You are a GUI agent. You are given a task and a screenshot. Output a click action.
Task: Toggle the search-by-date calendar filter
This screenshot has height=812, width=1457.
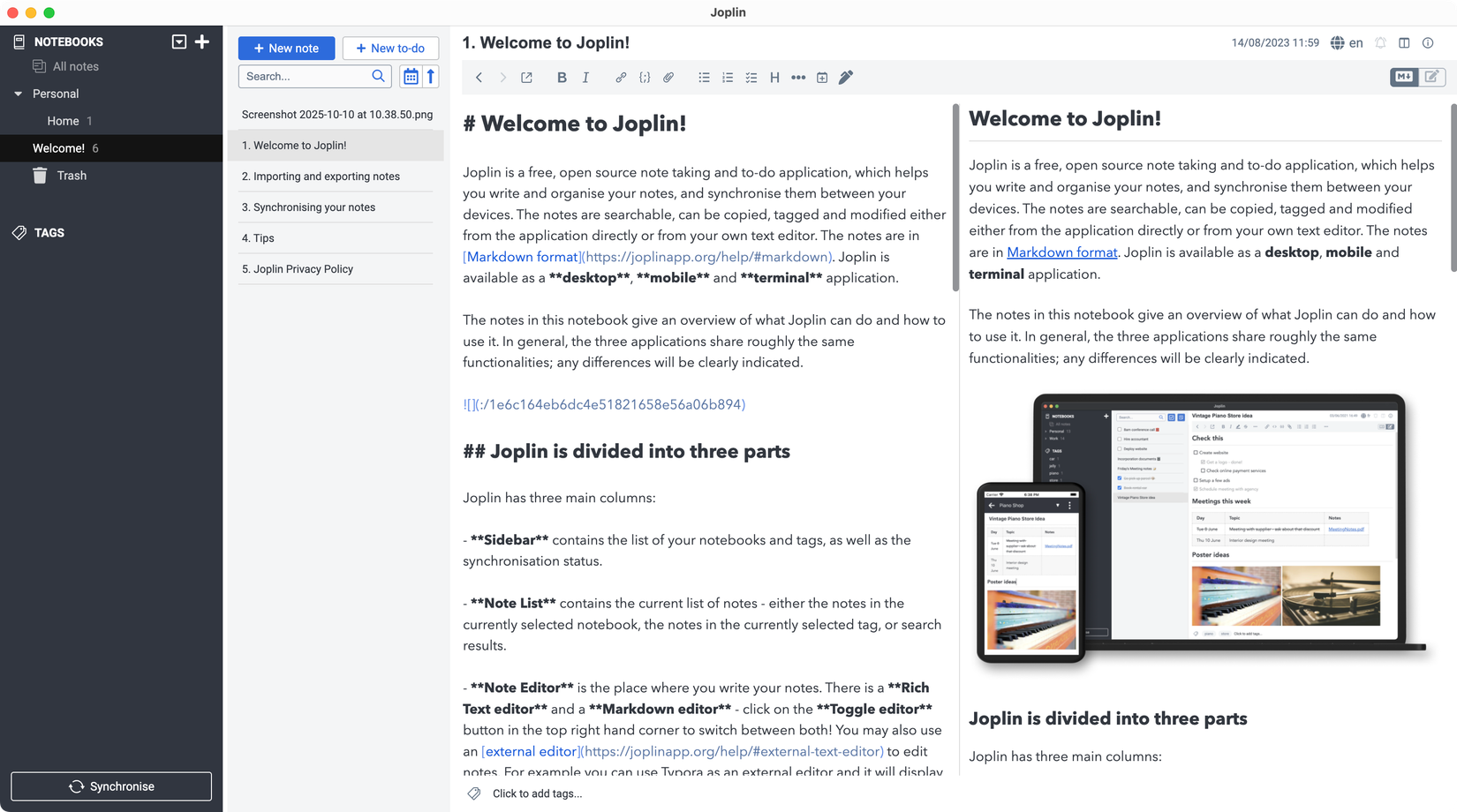pyautogui.click(x=411, y=76)
